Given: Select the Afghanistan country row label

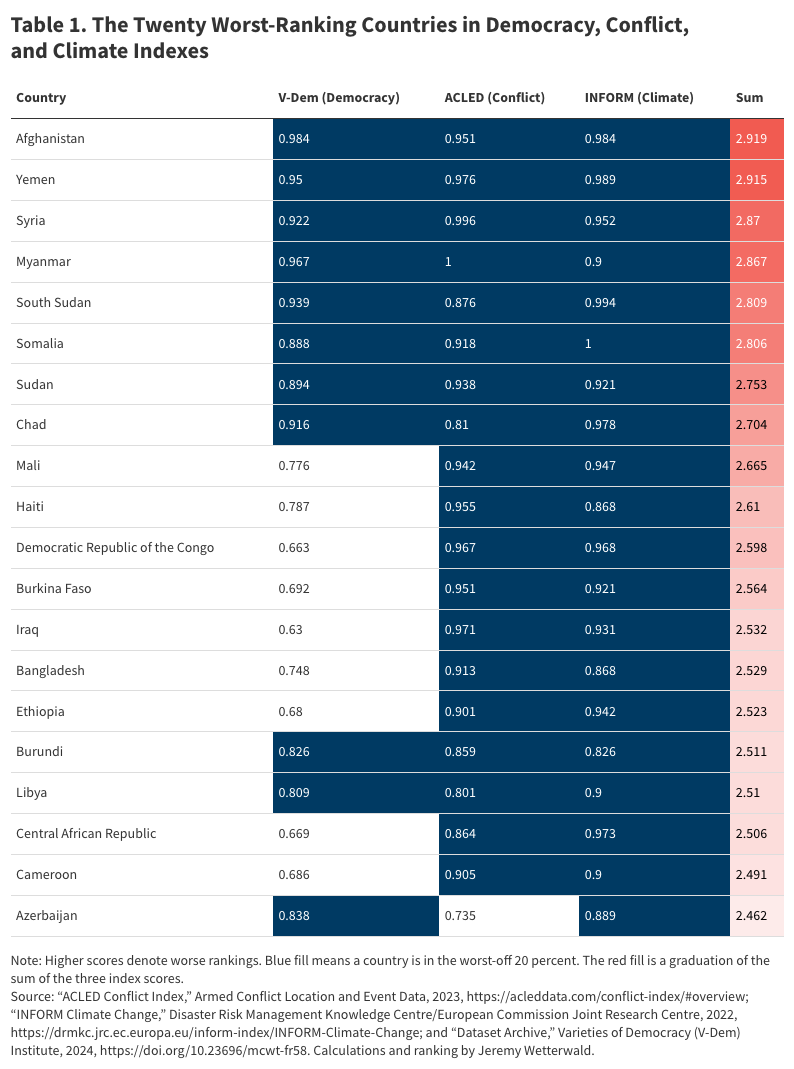Looking at the screenshot, I should coord(50,139).
